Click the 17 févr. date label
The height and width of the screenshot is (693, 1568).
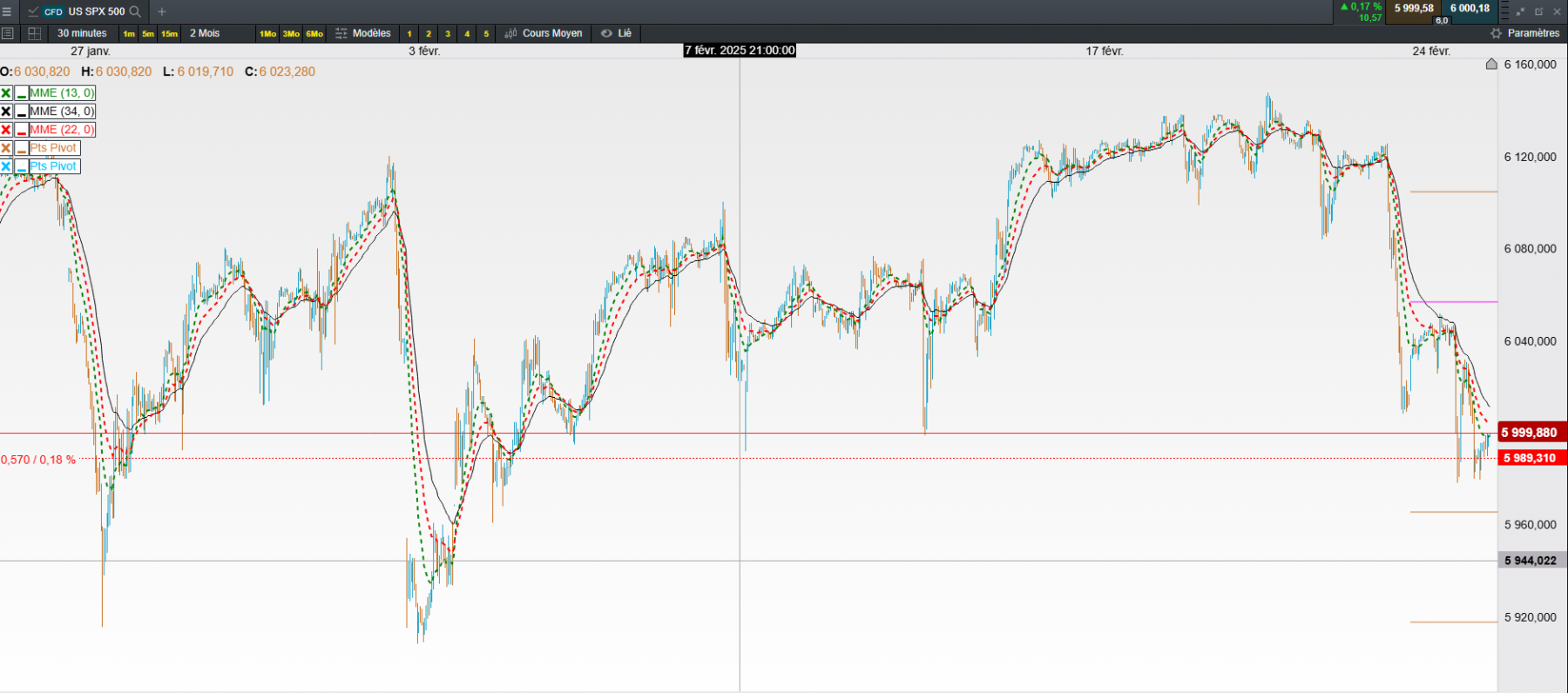point(1105,51)
